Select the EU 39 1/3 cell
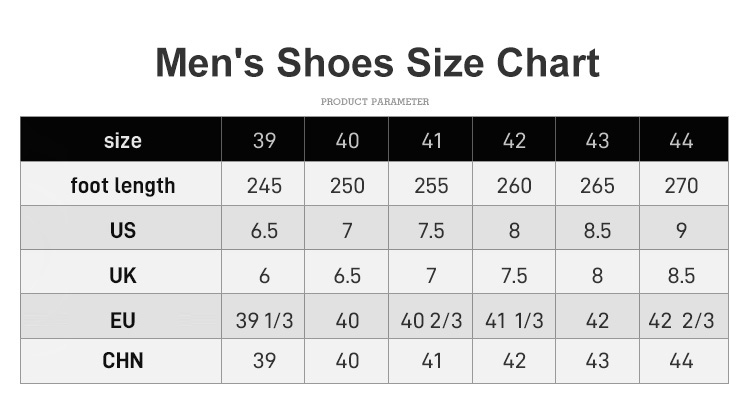Viewport: 750px width, 412px height. (264, 320)
